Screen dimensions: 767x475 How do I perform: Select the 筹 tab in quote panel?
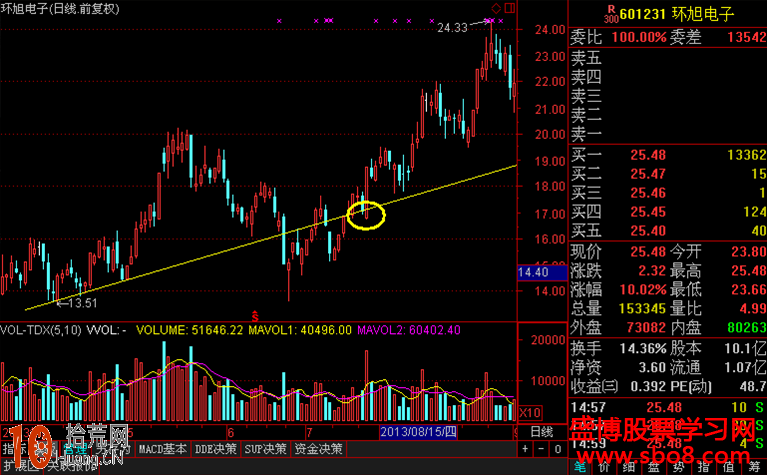[754, 467]
